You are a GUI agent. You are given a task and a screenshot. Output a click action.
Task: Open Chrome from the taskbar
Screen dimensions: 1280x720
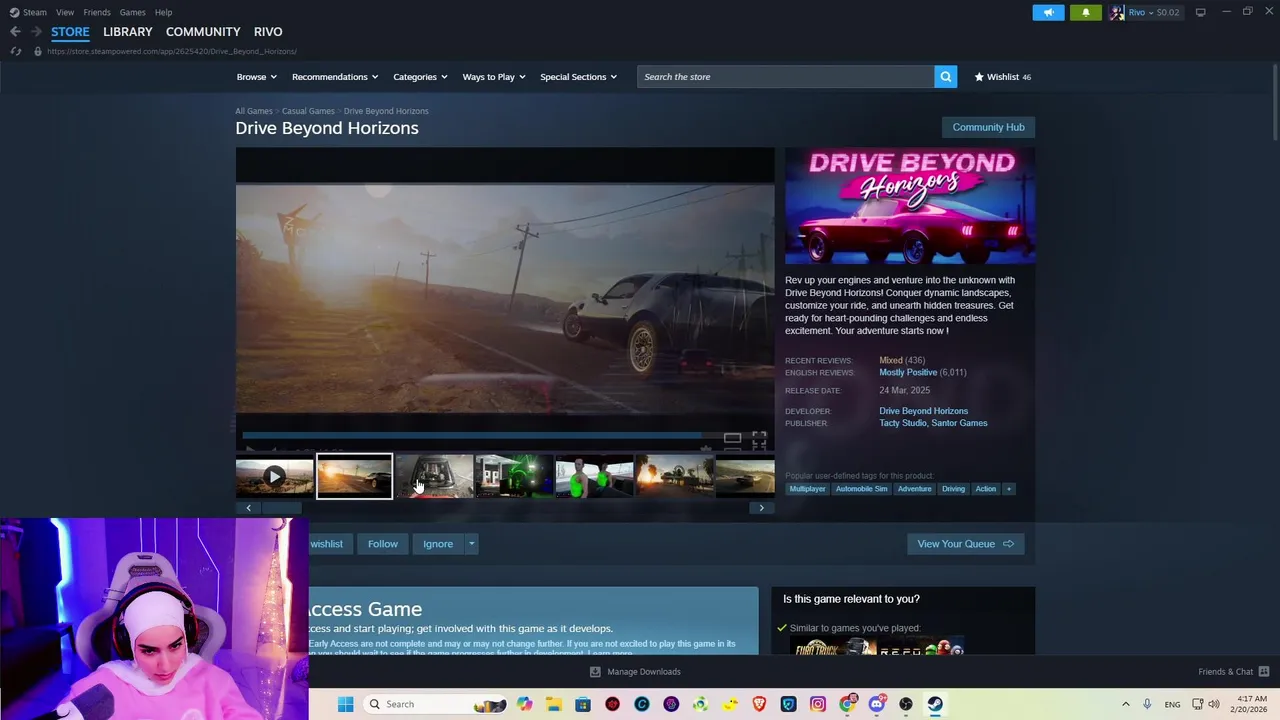(847, 704)
